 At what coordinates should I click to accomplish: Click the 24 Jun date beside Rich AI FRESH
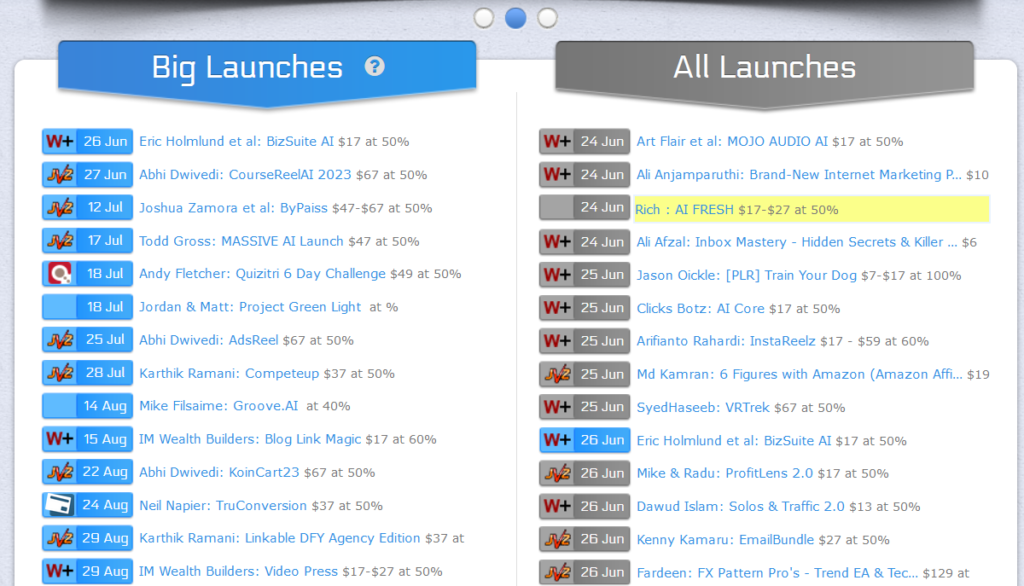pyautogui.click(x=602, y=207)
